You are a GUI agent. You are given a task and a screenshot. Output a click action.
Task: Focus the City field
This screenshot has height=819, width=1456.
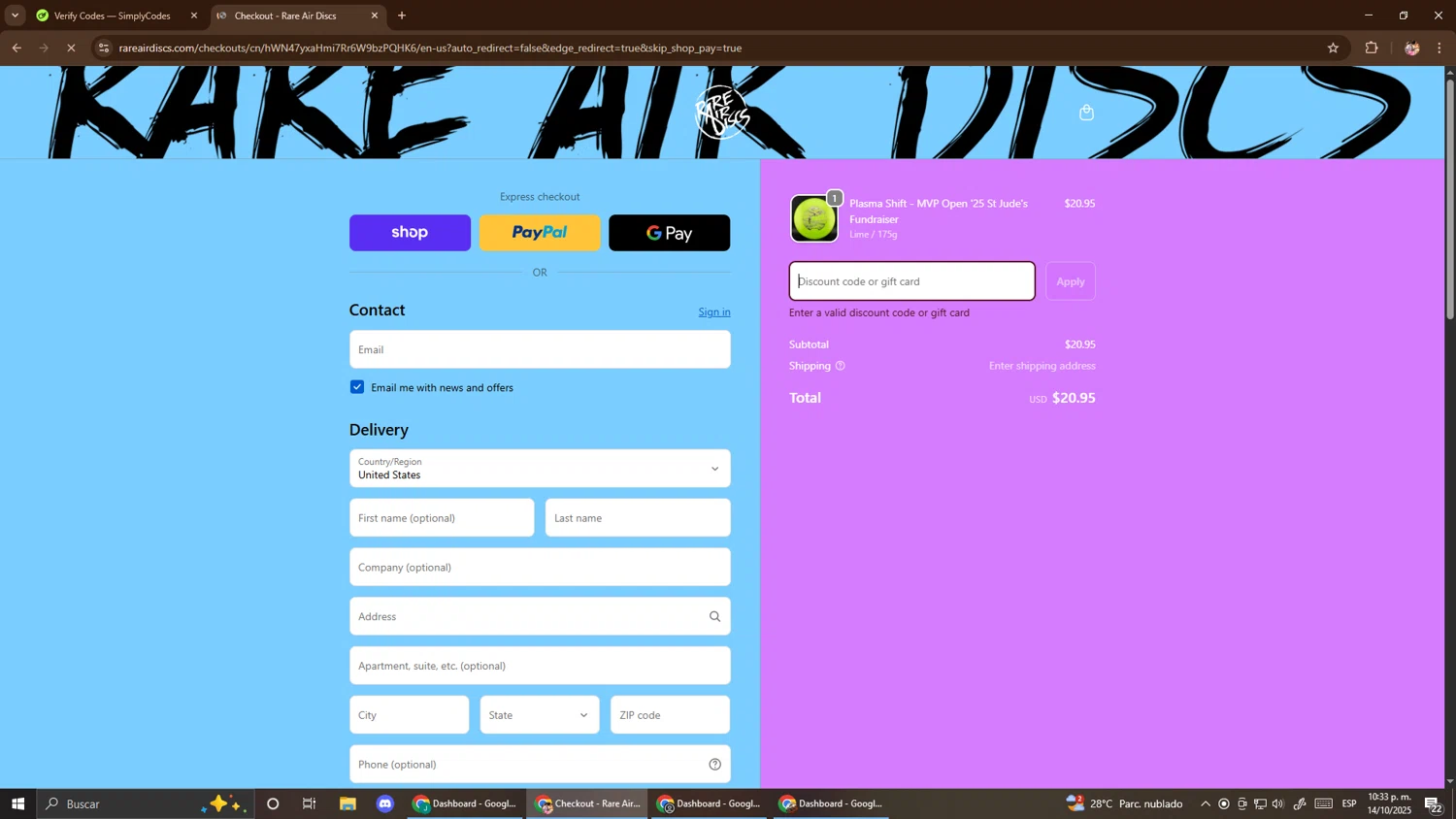coord(410,715)
